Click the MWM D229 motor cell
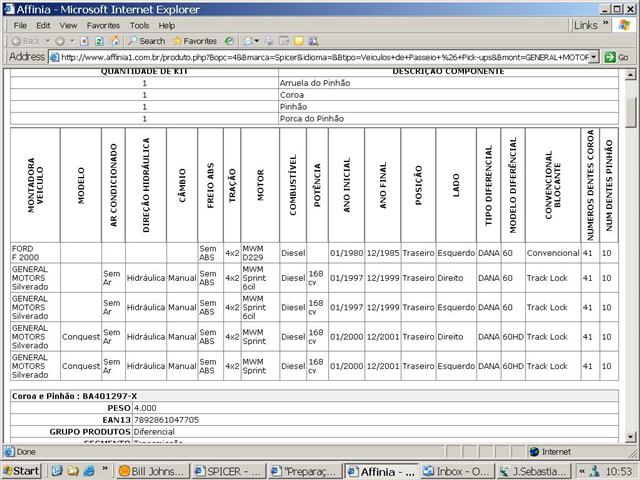Viewport: 640px width, 480px height. (x=260, y=253)
